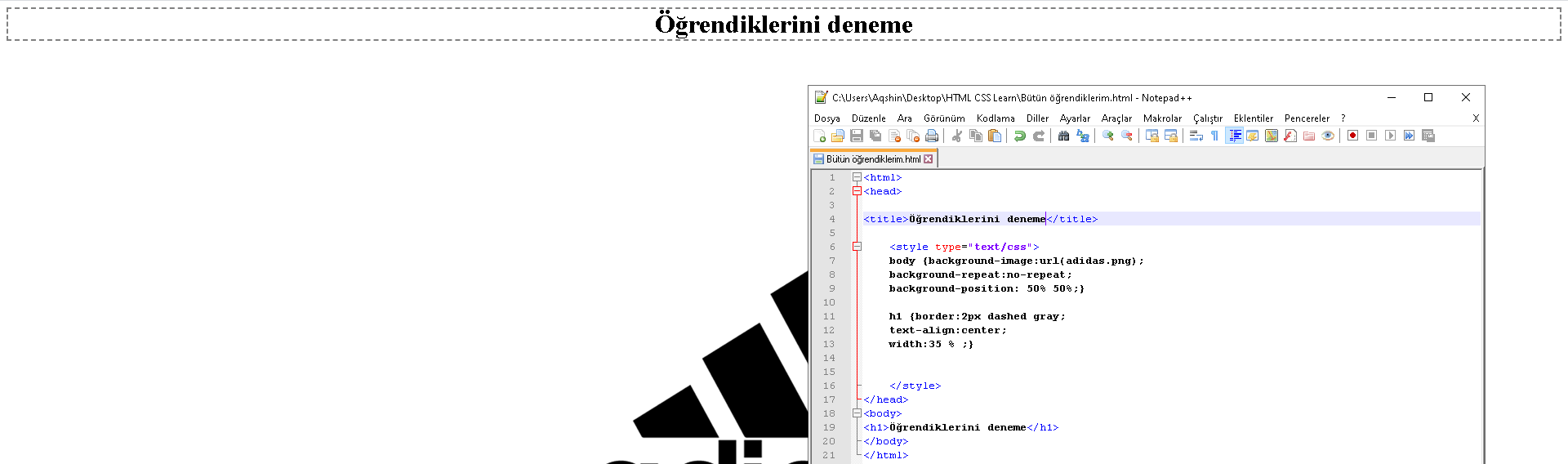This screenshot has height=464, width=1568.
Task: Toggle file monitoring with the eye icon
Action: coord(1328,136)
